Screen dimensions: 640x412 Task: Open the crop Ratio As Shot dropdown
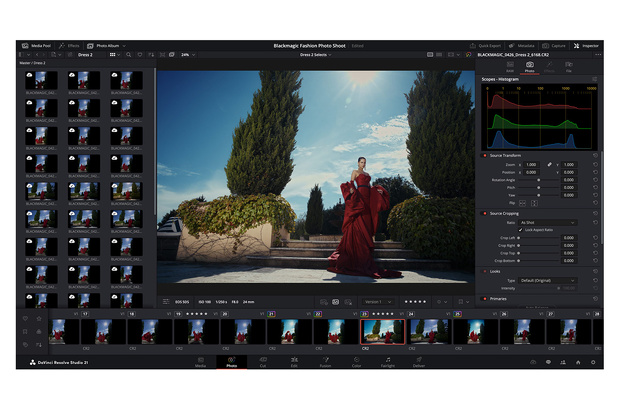(547, 223)
